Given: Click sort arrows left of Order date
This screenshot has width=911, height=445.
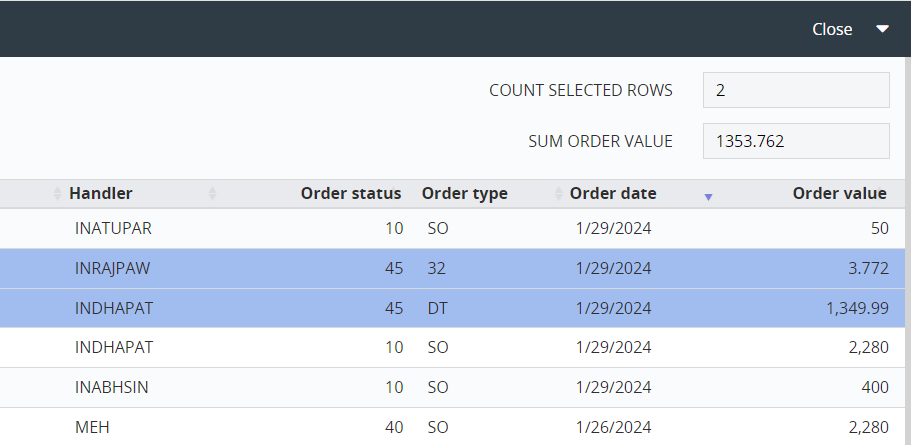Looking at the screenshot, I should click(x=558, y=193).
